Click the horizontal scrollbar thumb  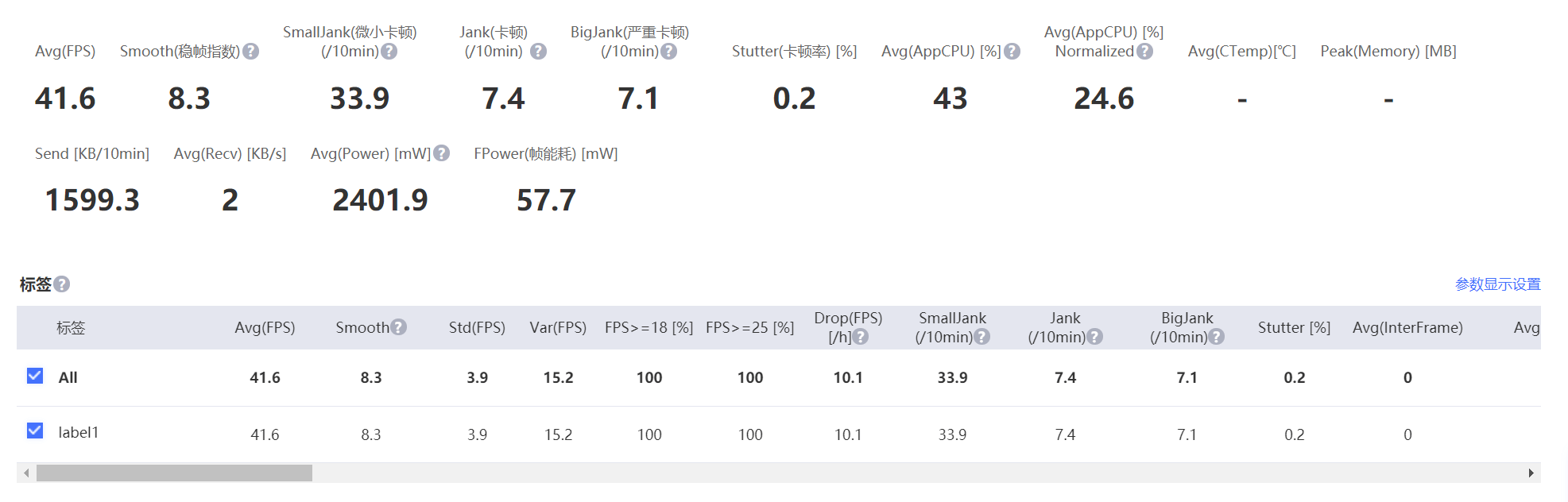tap(174, 473)
